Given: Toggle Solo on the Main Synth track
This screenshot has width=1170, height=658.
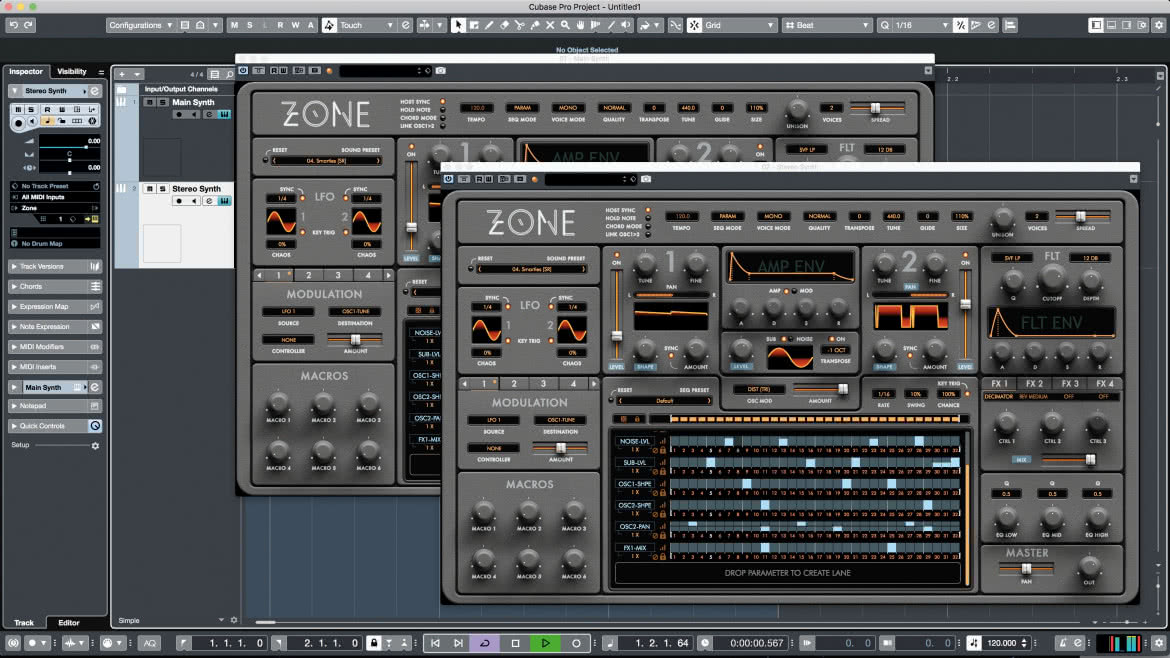Looking at the screenshot, I should (x=162, y=102).
